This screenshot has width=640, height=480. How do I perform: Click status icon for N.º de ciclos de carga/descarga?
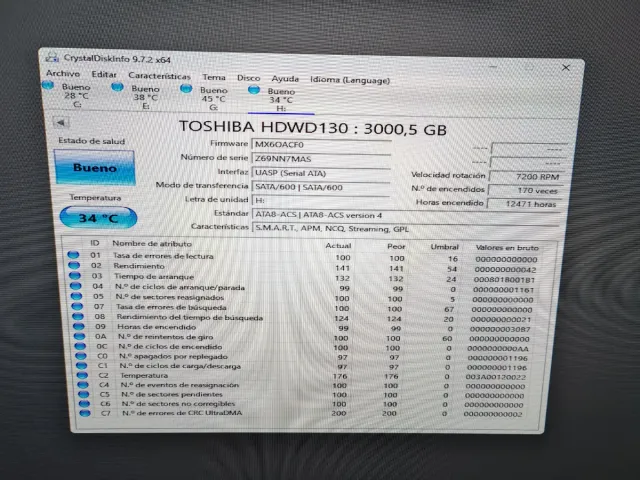[x=82, y=365]
